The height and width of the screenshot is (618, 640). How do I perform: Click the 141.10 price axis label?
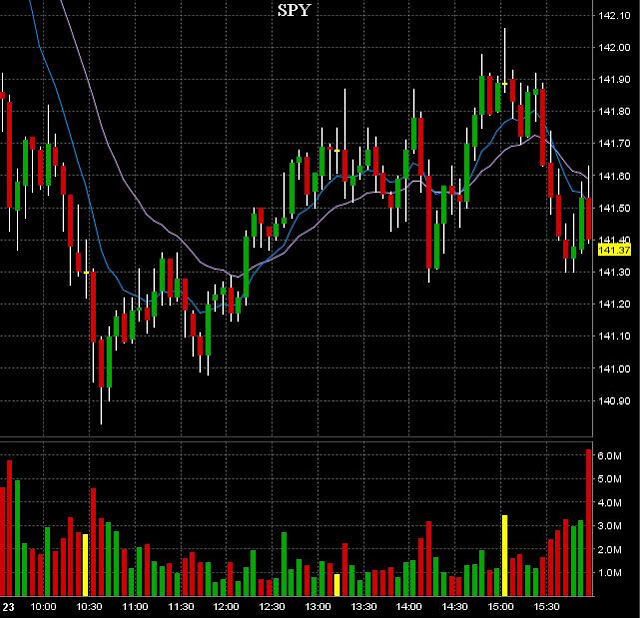[x=614, y=336]
